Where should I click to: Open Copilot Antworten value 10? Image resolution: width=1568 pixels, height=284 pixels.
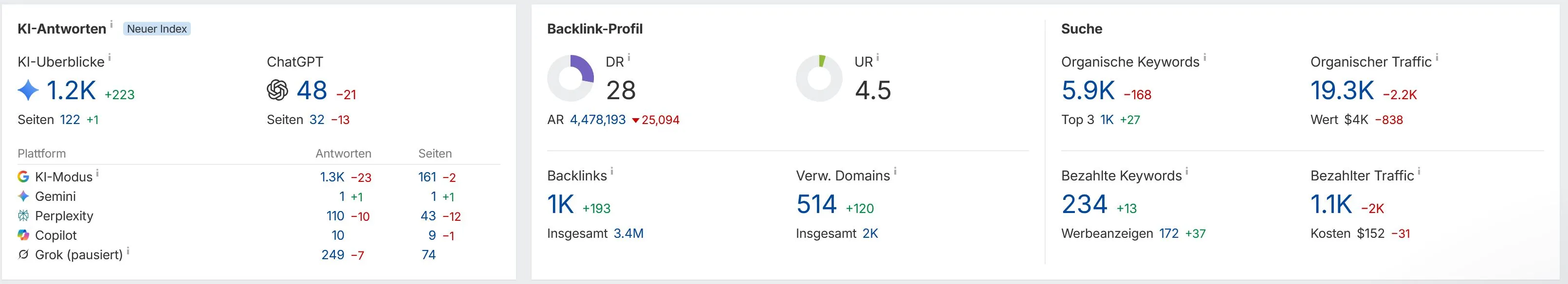(338, 235)
